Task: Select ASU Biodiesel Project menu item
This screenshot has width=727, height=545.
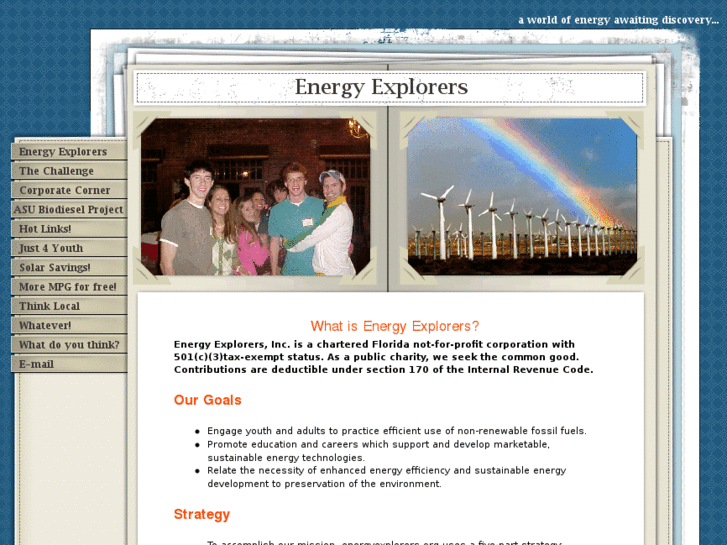Action: click(69, 210)
